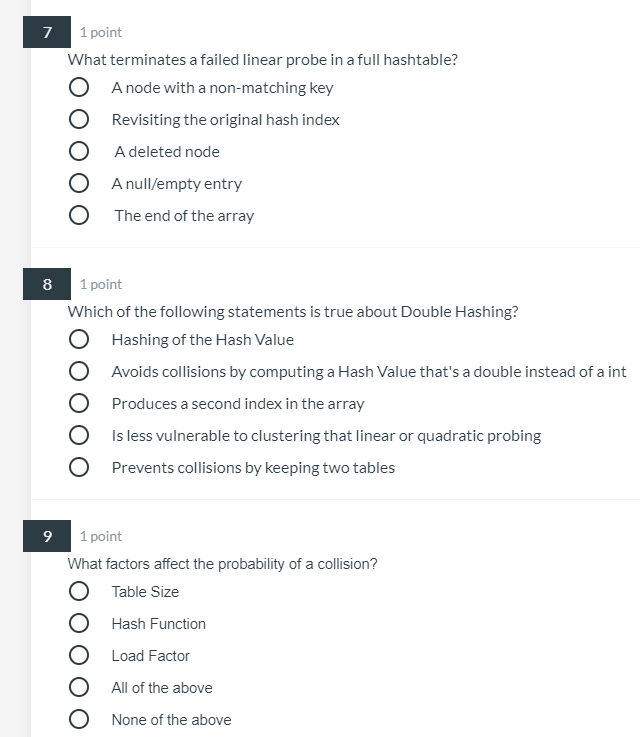
Task: Choose 'Hashing of the Hash Value'
Action: click(78, 339)
